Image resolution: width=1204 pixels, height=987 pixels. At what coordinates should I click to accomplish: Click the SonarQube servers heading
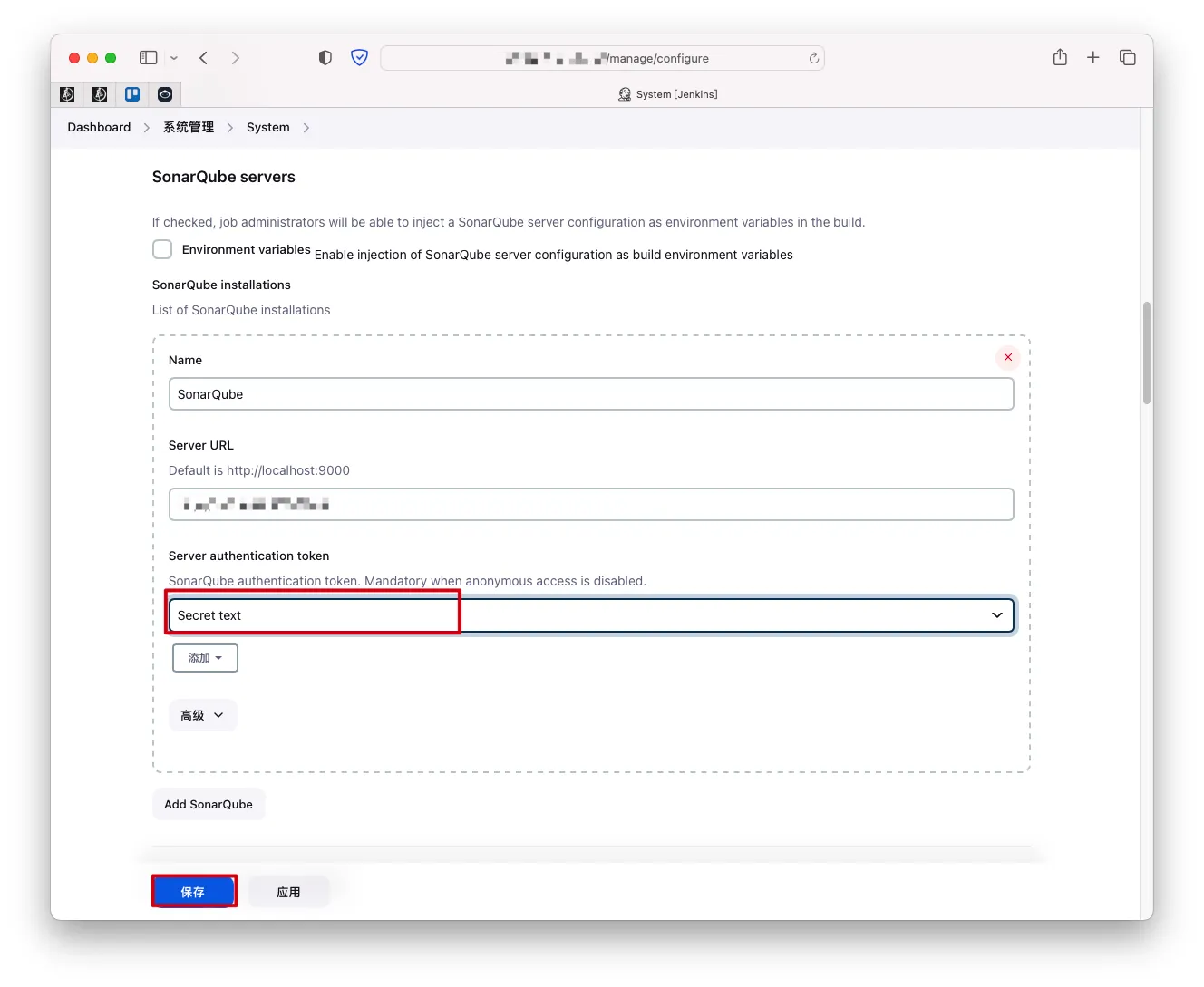point(224,177)
